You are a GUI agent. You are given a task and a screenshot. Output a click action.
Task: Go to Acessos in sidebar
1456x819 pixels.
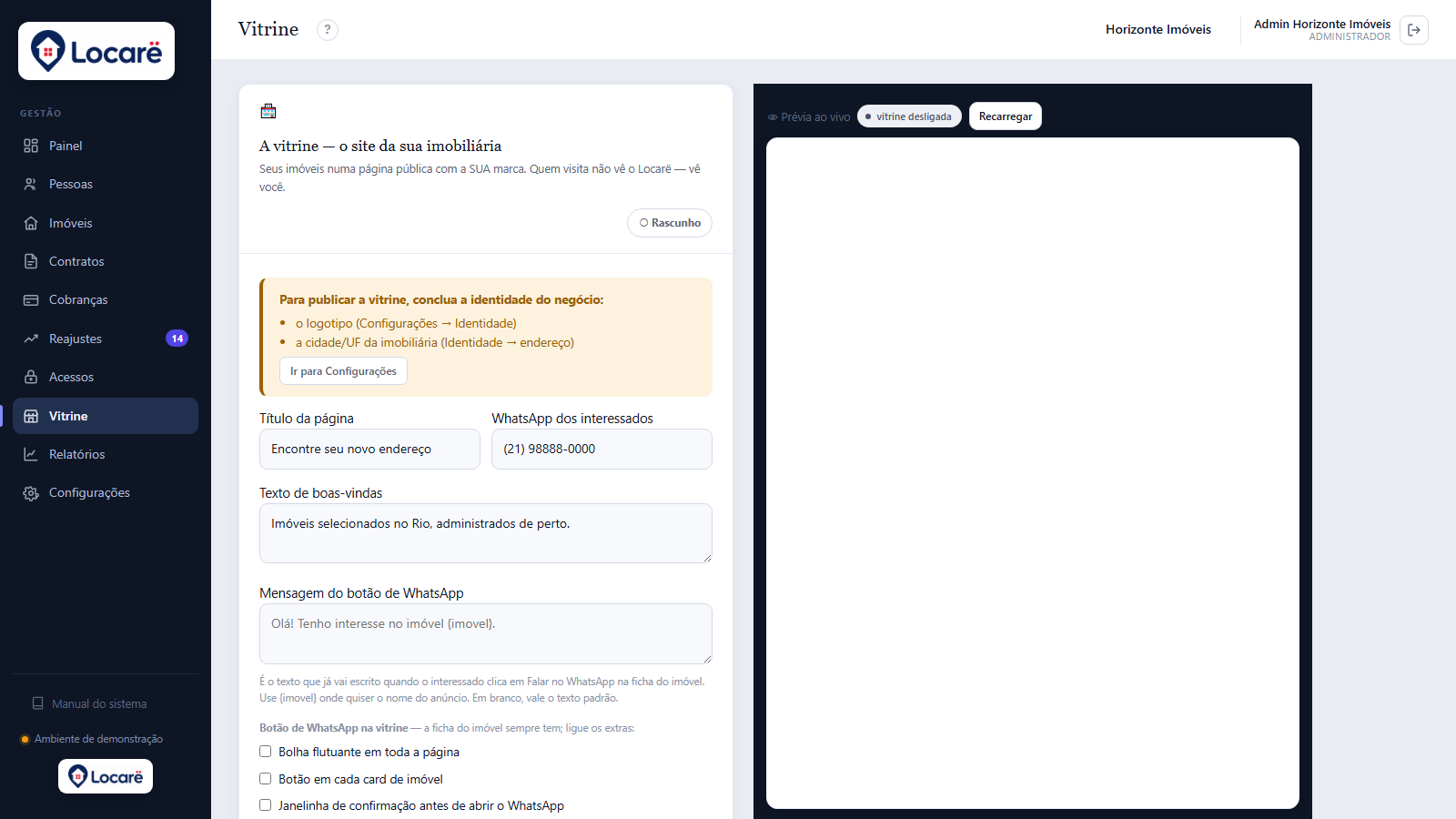(106, 377)
